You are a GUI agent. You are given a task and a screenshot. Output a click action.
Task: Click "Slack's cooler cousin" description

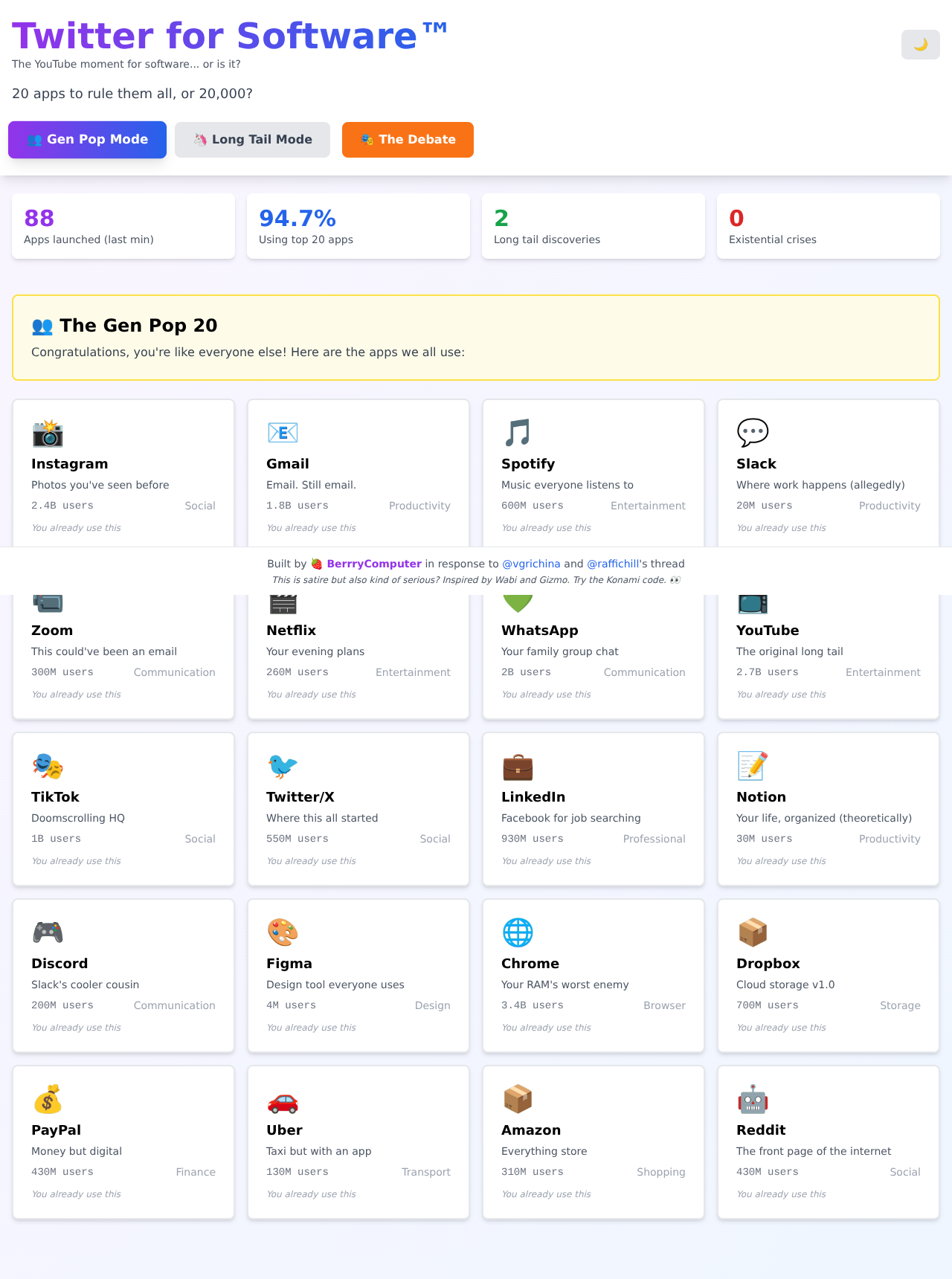[x=85, y=985]
